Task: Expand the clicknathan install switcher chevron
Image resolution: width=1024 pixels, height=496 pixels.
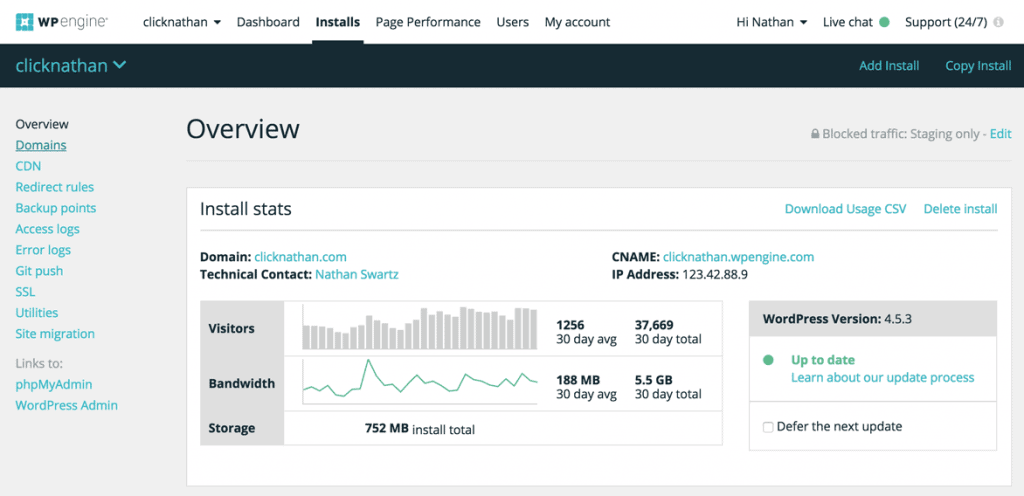Action: coord(120,65)
